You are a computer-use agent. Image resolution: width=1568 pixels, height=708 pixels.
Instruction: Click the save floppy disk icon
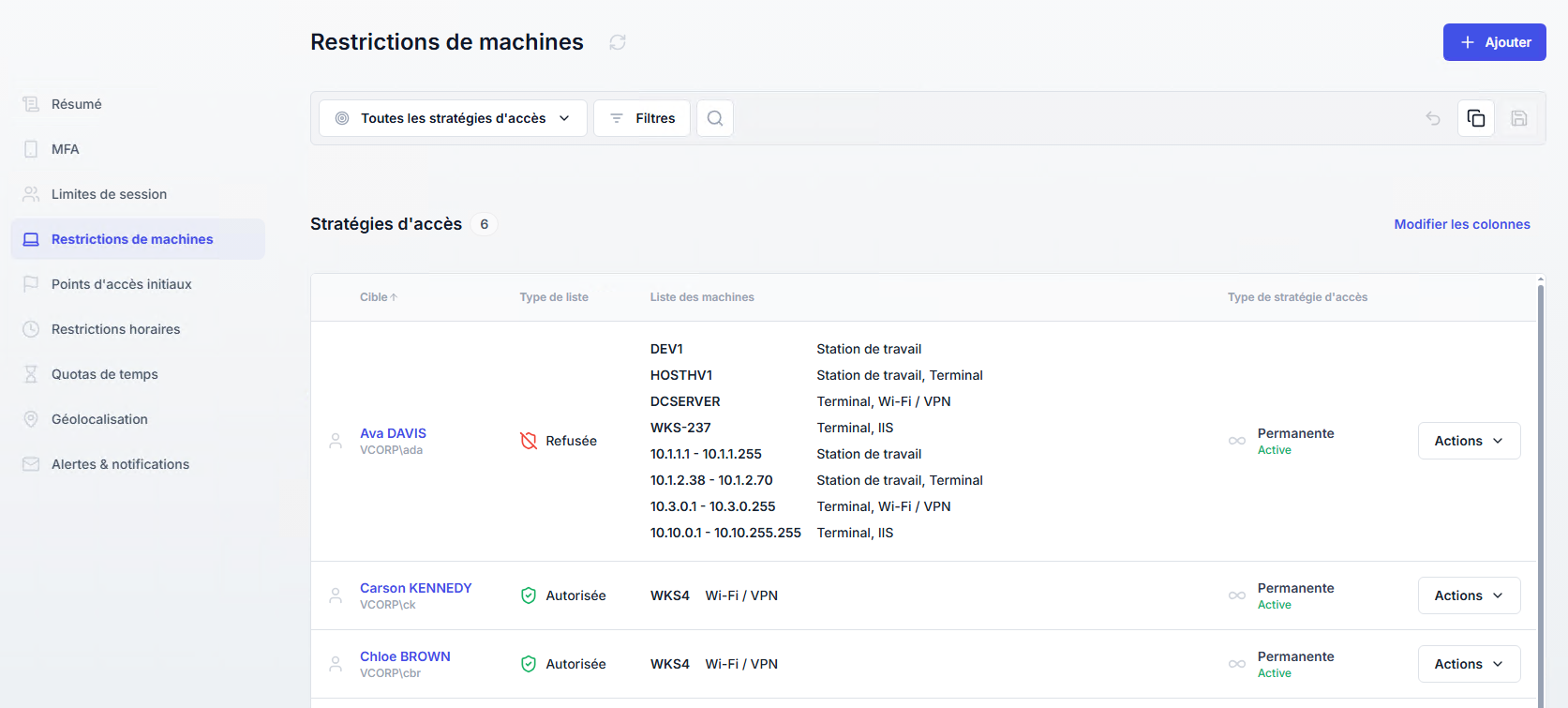(1519, 118)
